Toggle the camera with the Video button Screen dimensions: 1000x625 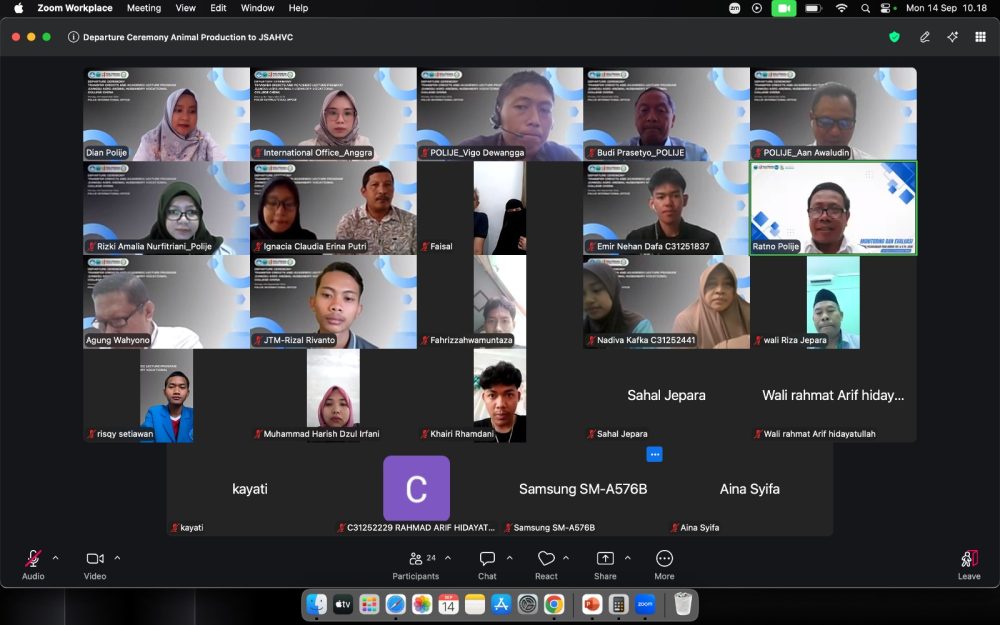point(95,565)
